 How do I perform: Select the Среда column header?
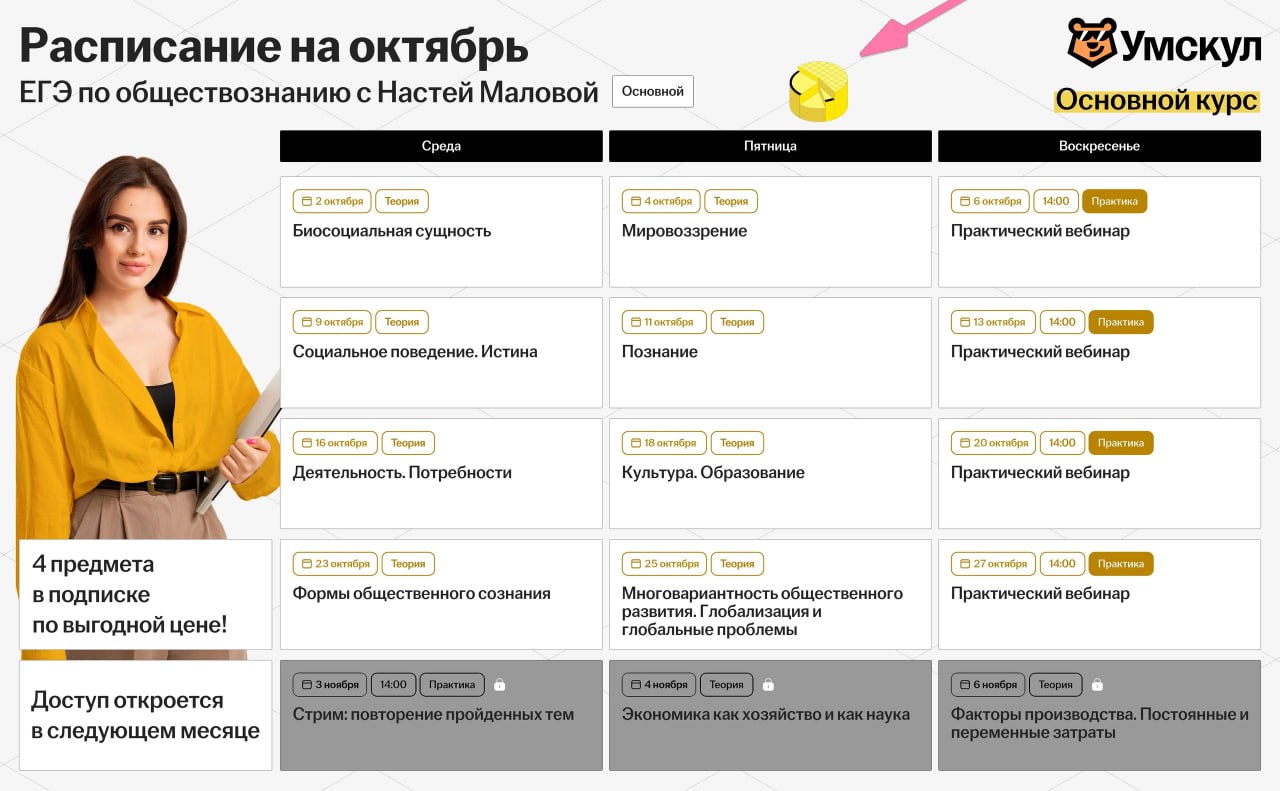click(441, 146)
